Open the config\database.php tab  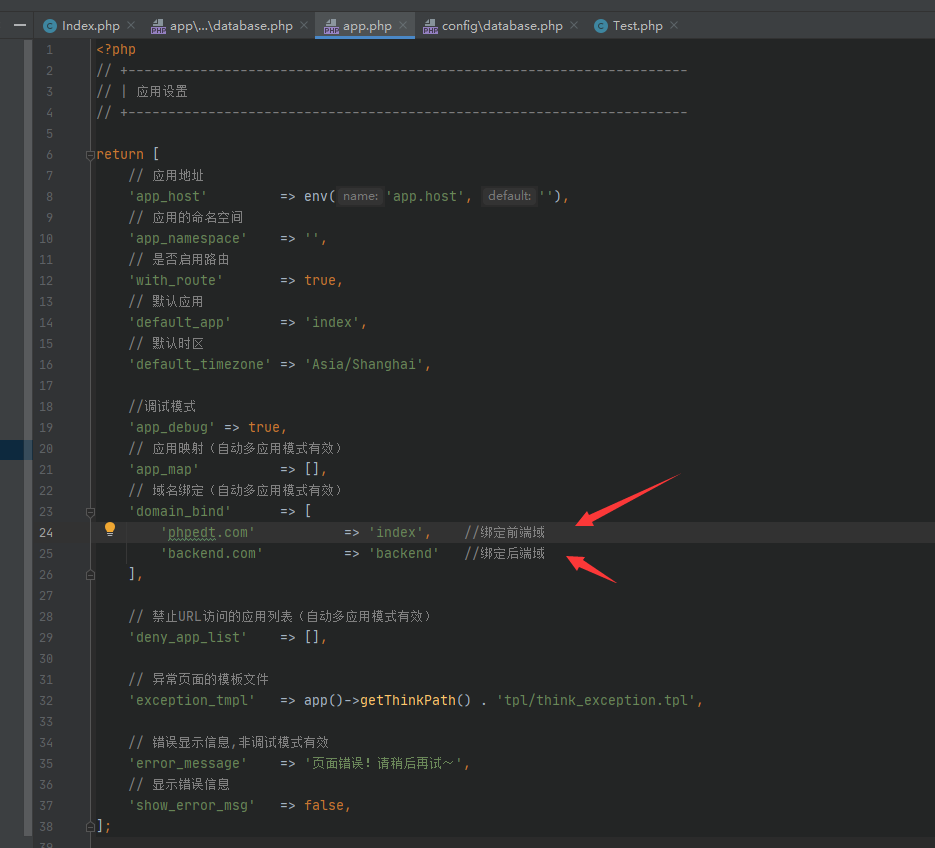coord(502,26)
